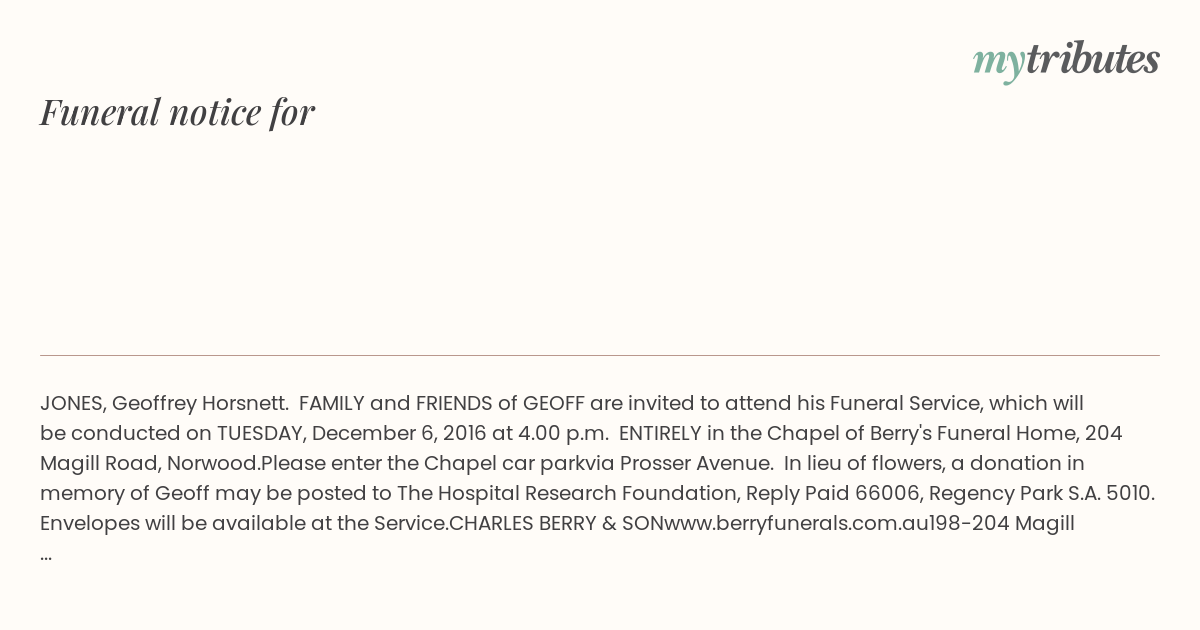This screenshot has width=1200, height=630.
Task: Click the "Magill Road, Norwood" address
Action: pyautogui.click(x=150, y=464)
